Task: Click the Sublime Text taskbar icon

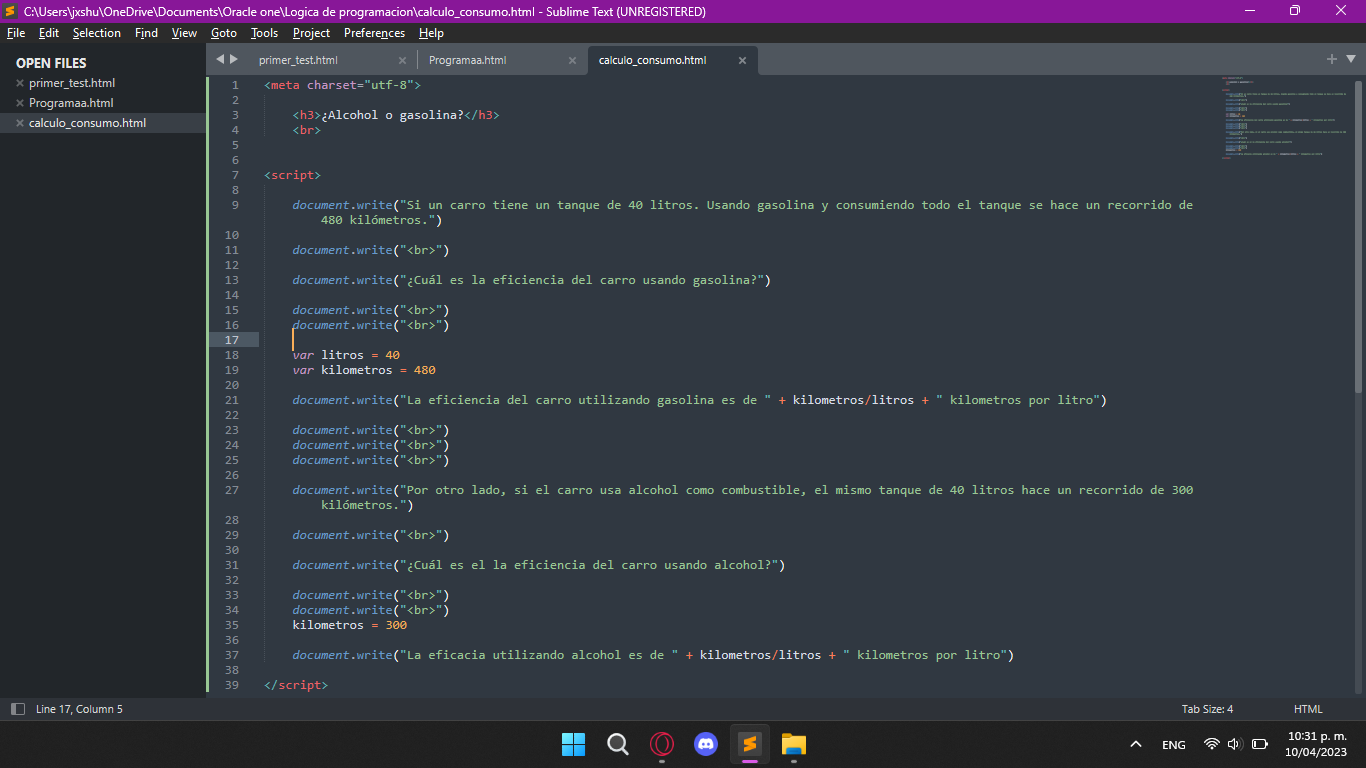Action: coord(750,744)
